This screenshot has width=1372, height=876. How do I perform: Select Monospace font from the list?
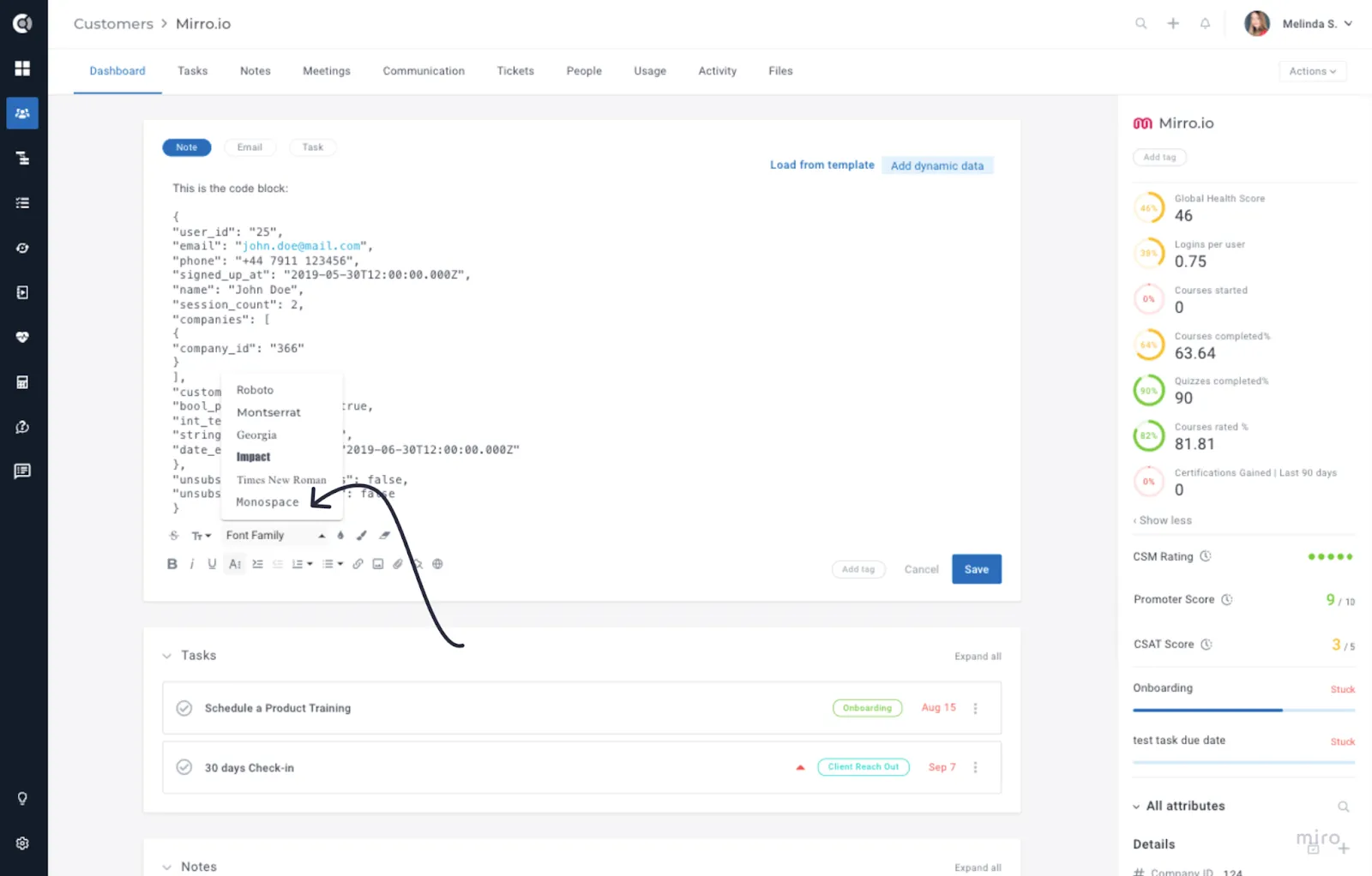268,502
